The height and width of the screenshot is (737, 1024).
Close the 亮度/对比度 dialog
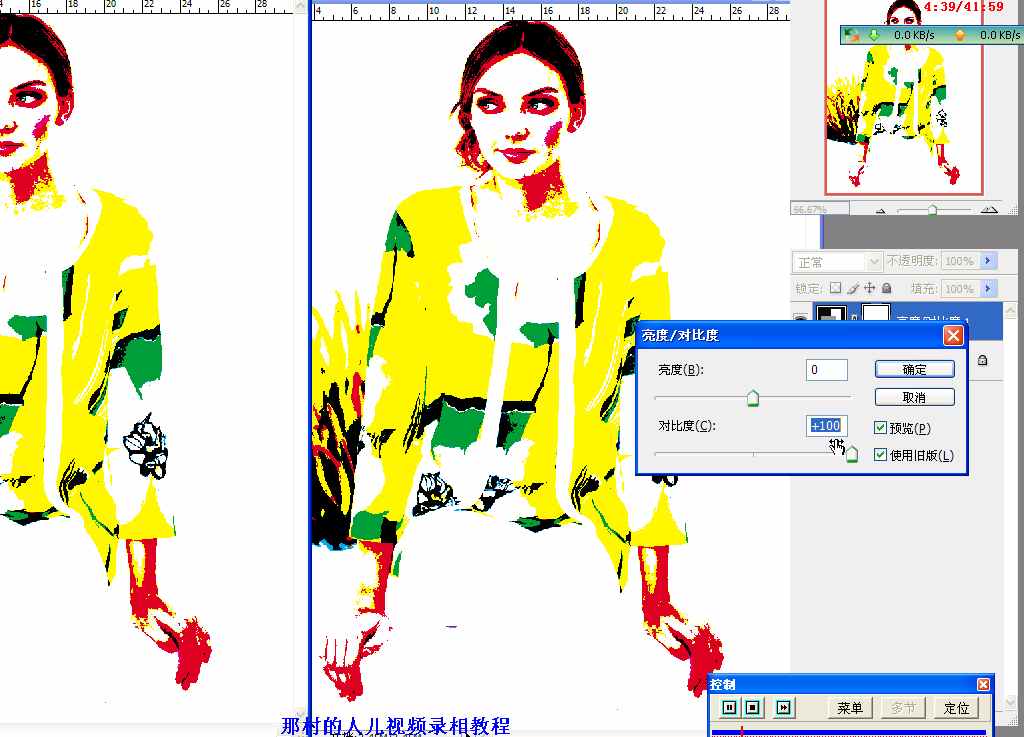[x=953, y=336]
